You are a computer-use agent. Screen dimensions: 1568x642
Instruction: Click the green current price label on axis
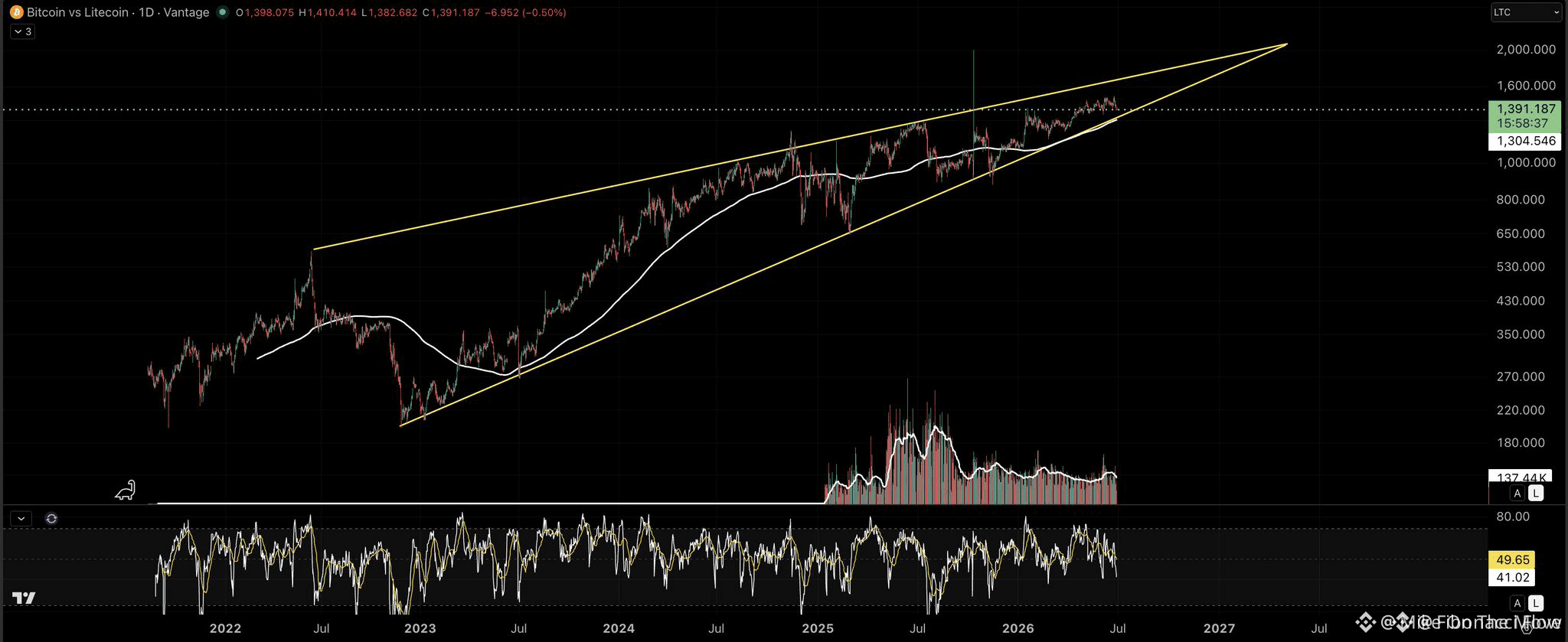(x=1524, y=116)
